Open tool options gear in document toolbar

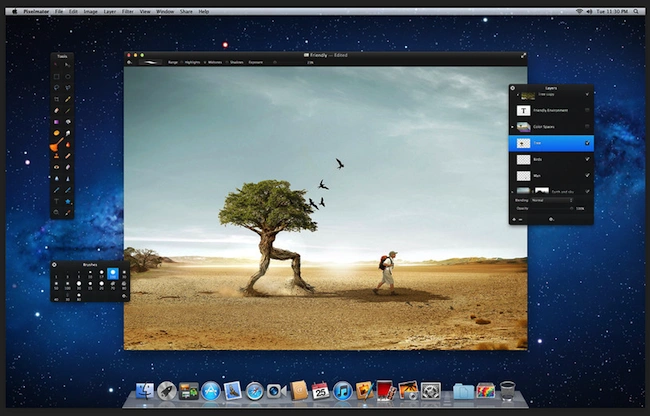click(129, 63)
